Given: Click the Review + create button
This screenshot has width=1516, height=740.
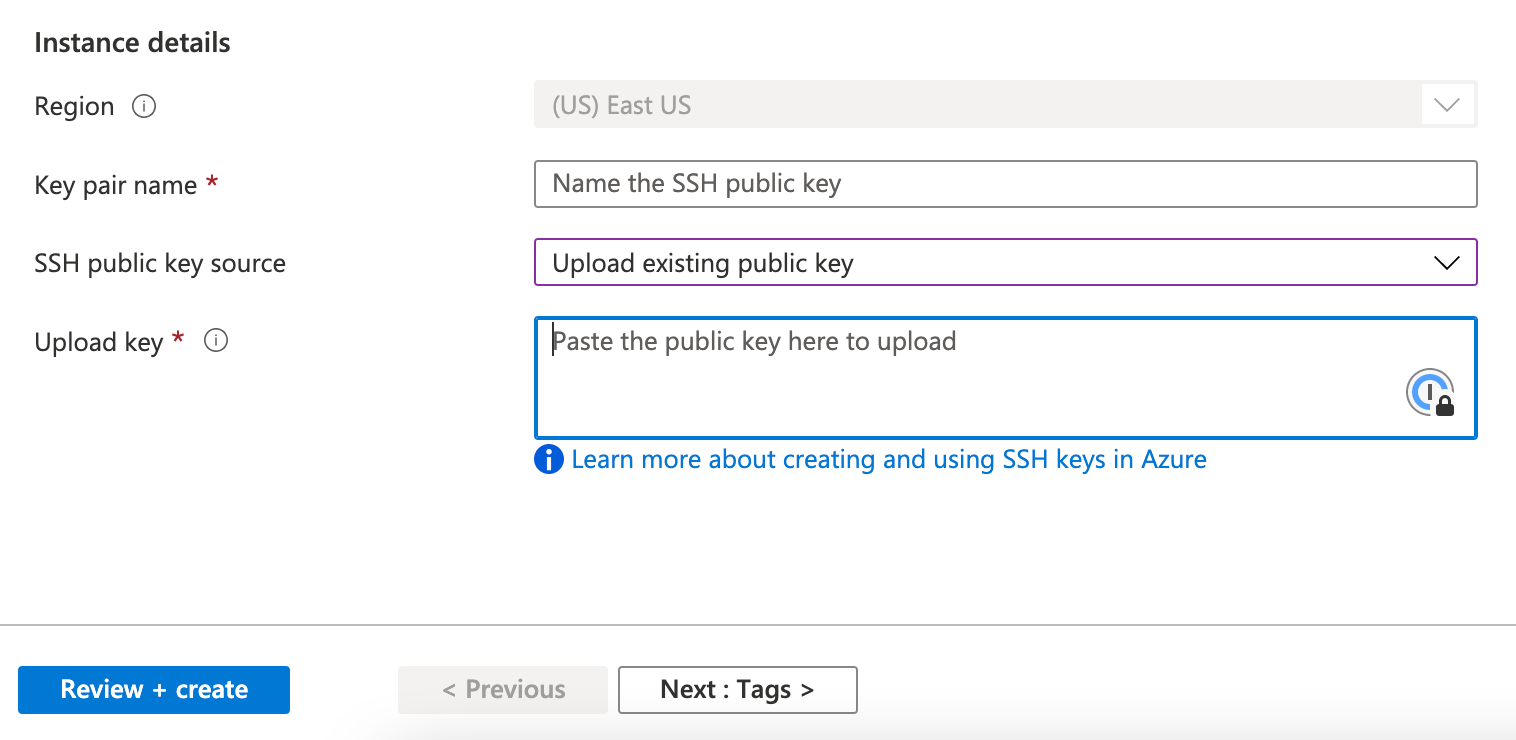Looking at the screenshot, I should 153,689.
